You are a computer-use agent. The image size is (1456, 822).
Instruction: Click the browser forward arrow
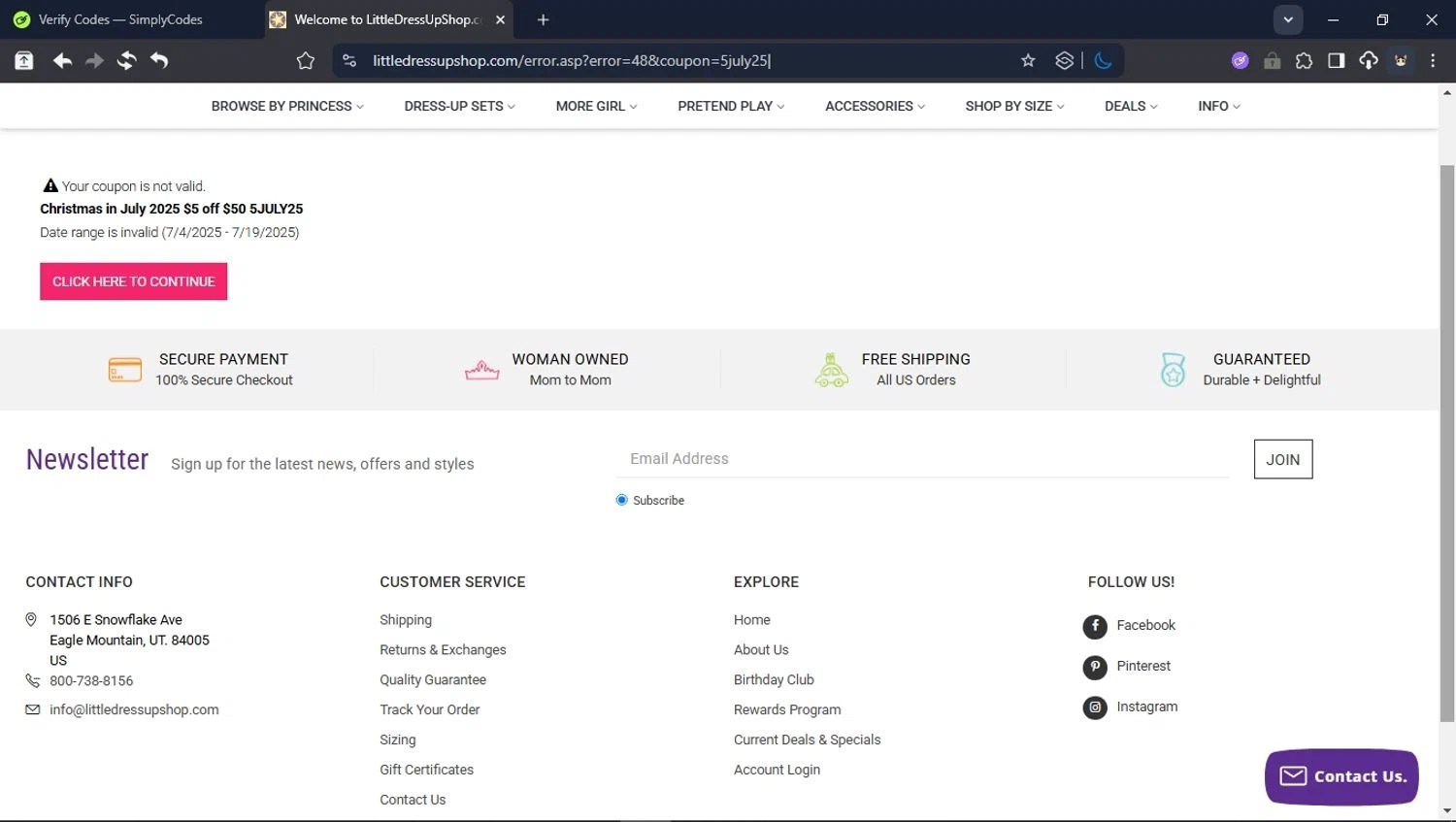pos(94,60)
